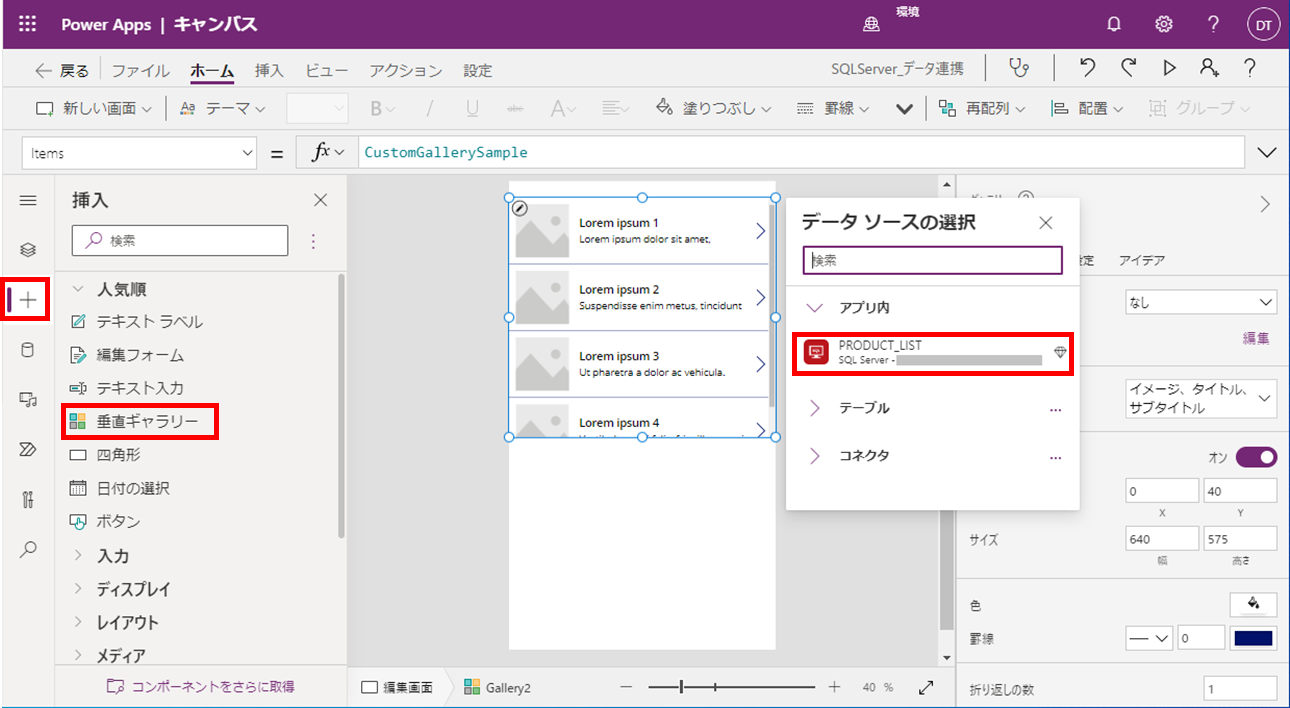Undo the last action
The image size is (1290, 708).
point(1088,68)
